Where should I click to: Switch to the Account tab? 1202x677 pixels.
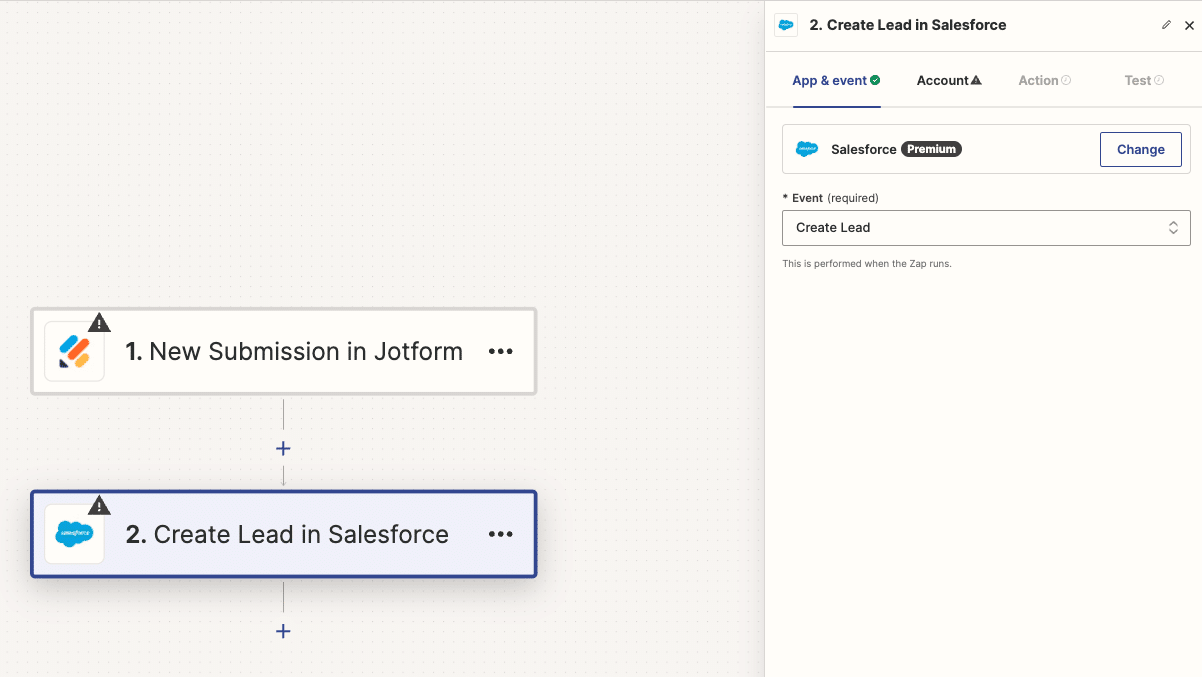coord(949,80)
